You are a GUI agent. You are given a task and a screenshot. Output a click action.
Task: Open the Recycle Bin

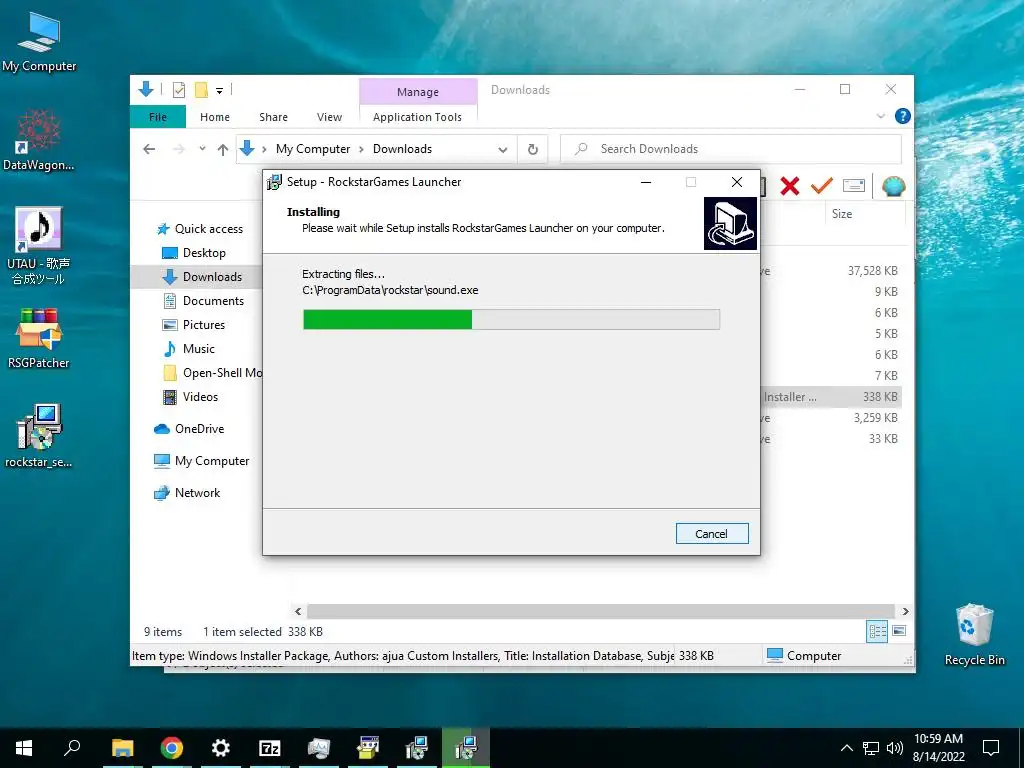(x=974, y=634)
